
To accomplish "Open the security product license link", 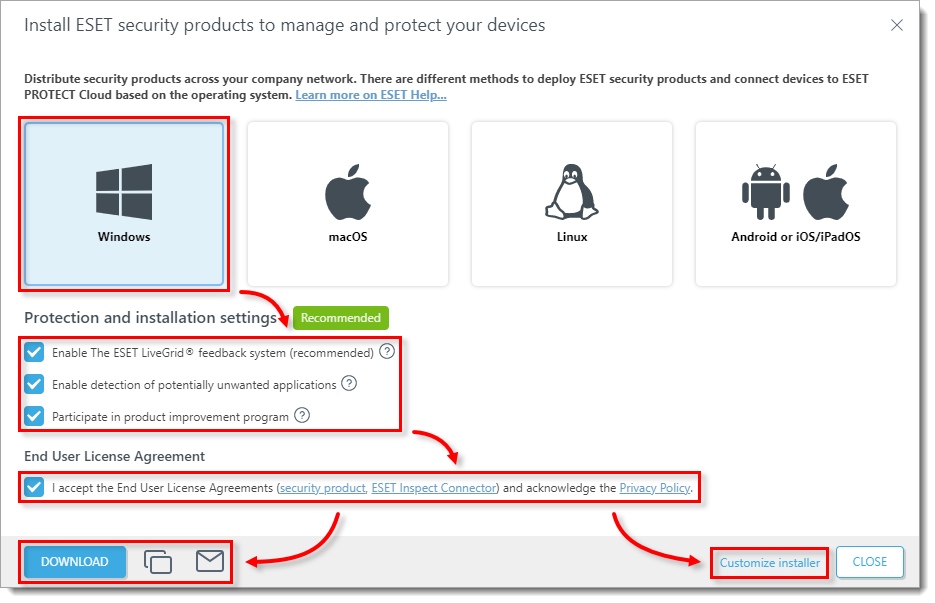I will 322,488.
